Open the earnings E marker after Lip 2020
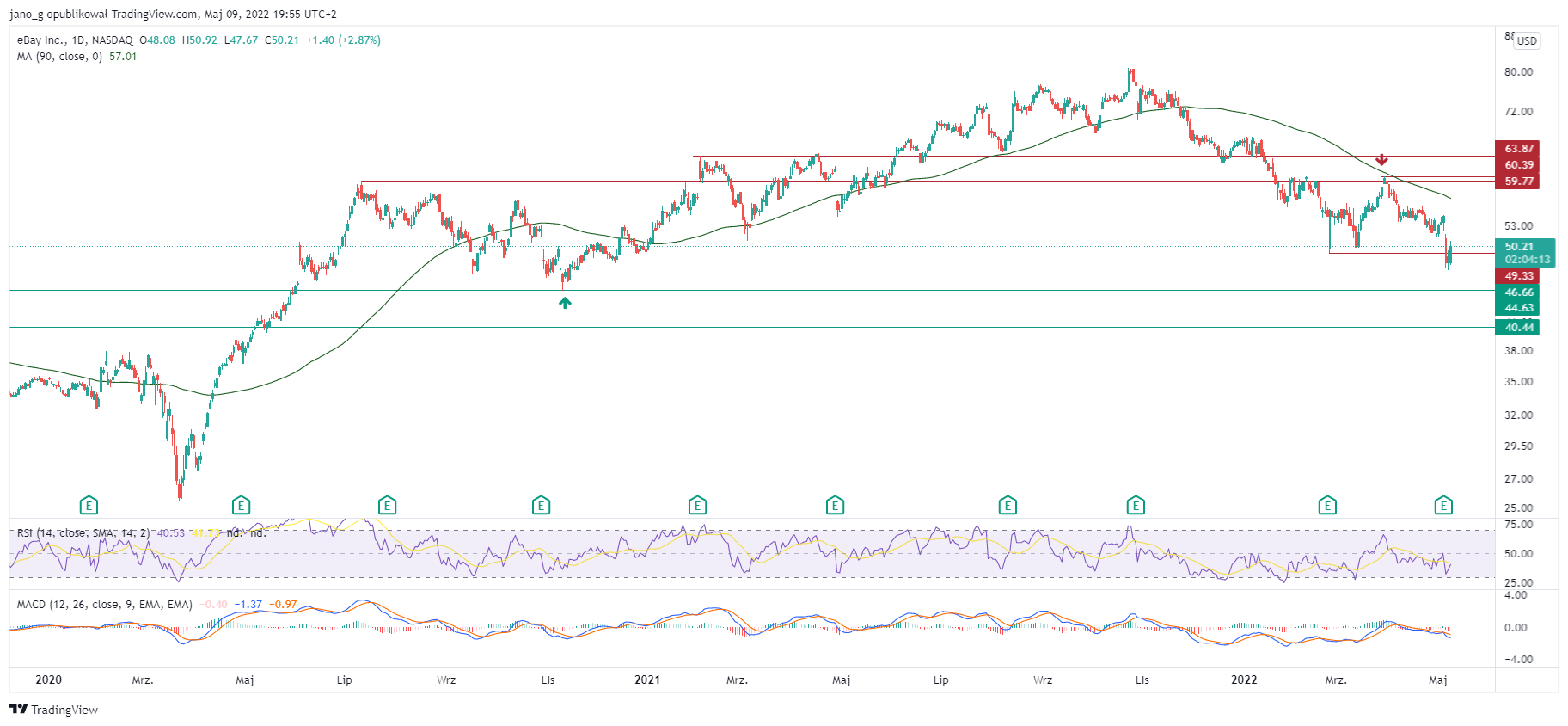The image size is (1568, 726). [x=387, y=506]
